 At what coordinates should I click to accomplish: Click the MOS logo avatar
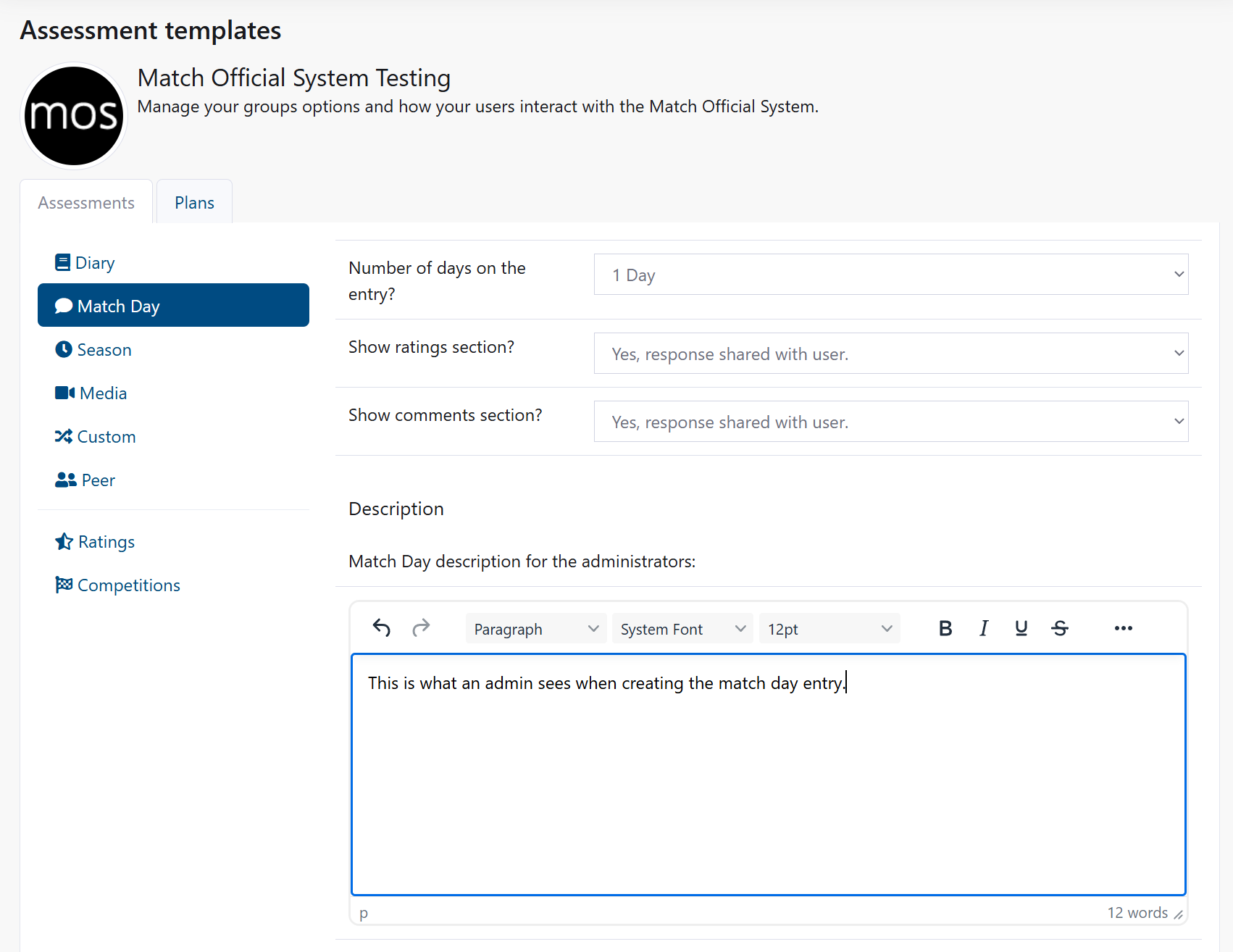[74, 116]
